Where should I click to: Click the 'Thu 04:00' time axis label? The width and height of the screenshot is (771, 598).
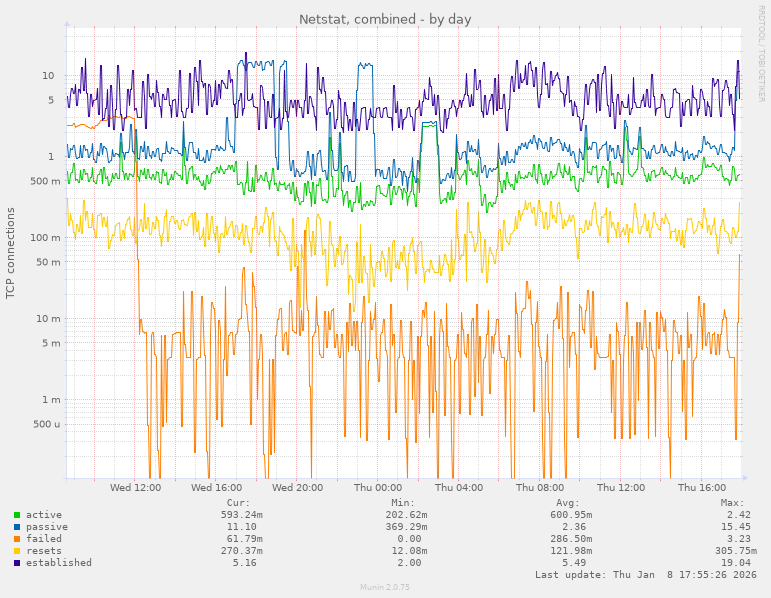459,487
